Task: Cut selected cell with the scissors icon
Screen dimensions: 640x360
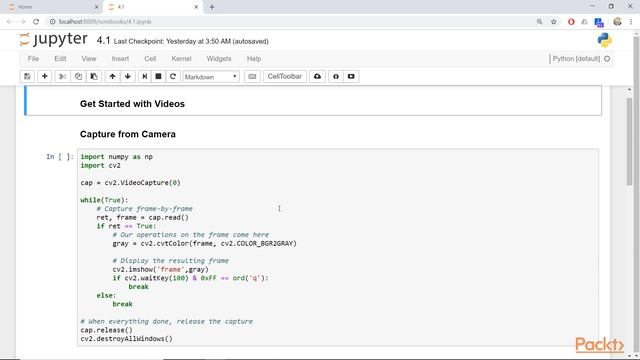Action: pyautogui.click(x=62, y=76)
